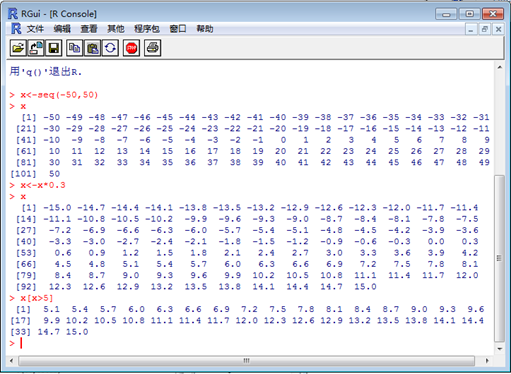Screen dimensions: 511x374
Task: Click the index label [101] in the output
Action: coord(23,174)
